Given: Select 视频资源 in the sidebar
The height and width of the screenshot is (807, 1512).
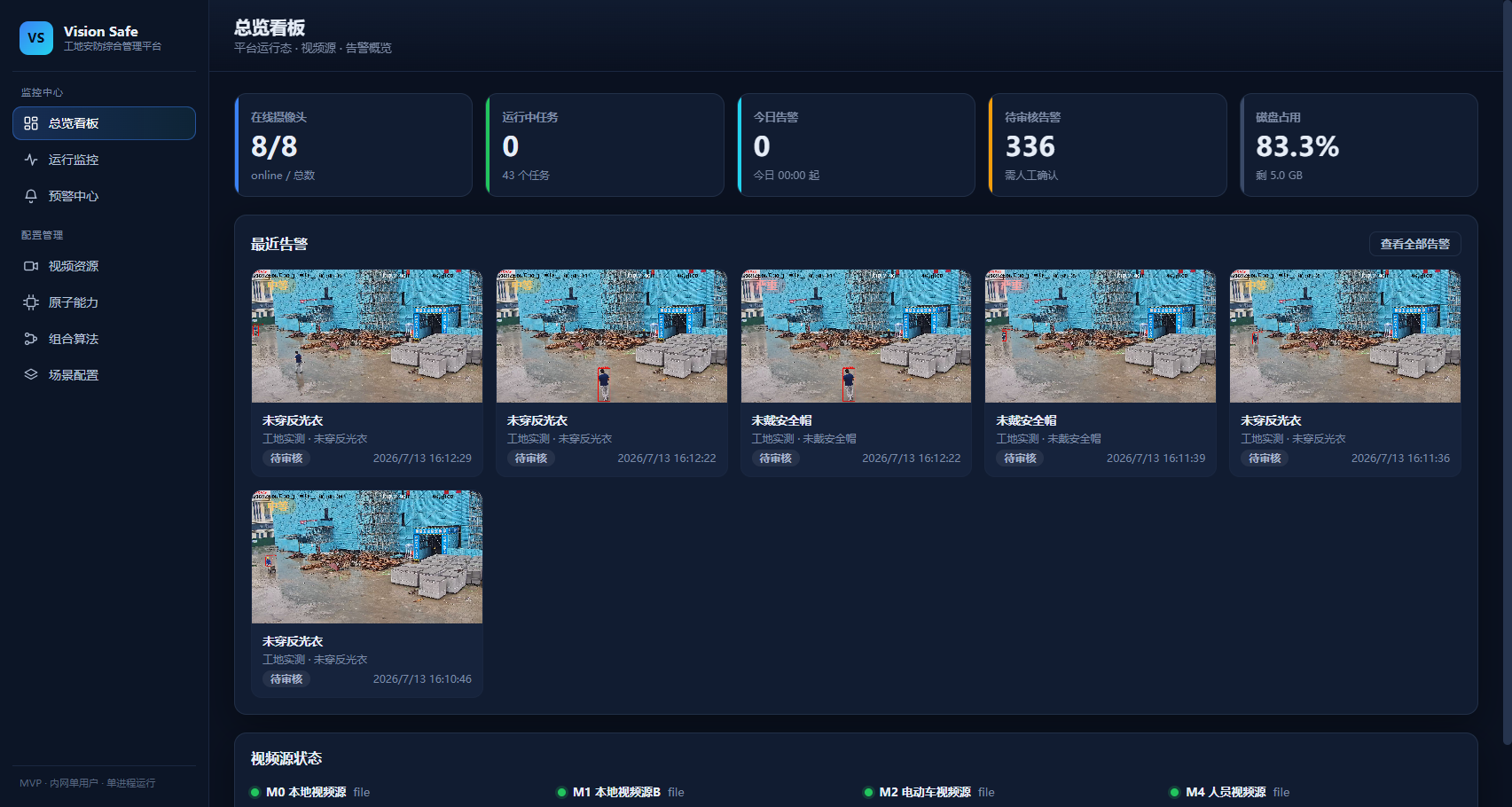Looking at the screenshot, I should pyautogui.click(x=104, y=266).
